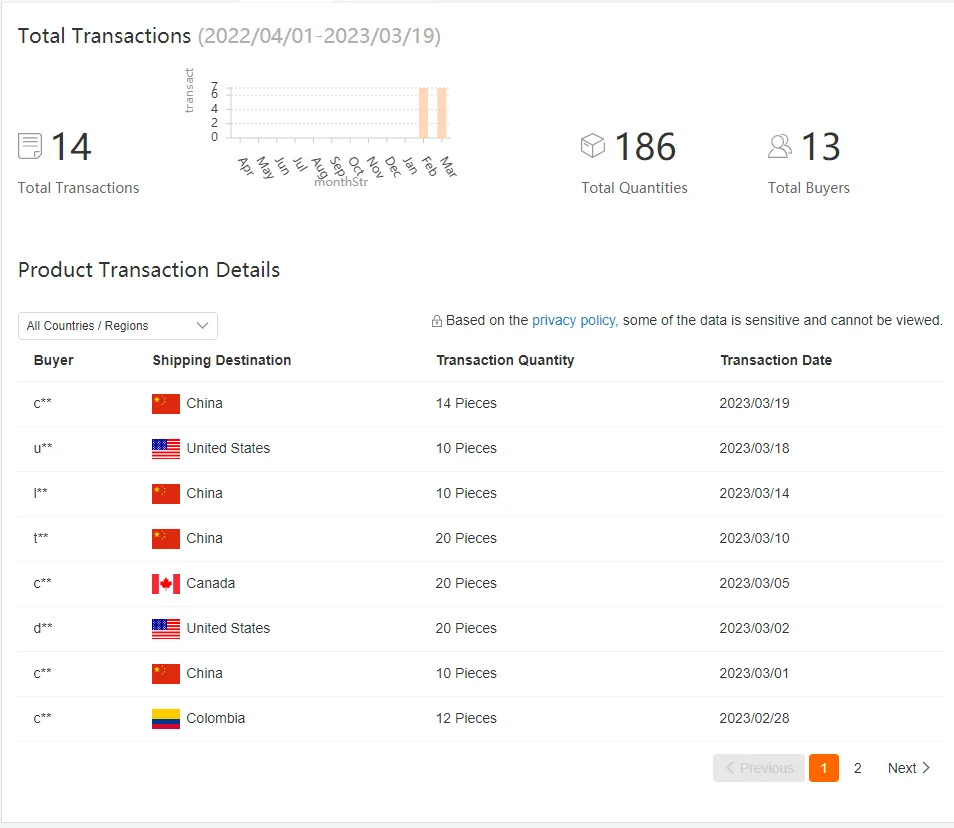This screenshot has width=954, height=828.
Task: Click the Shipping Destination column header
Action: pyautogui.click(x=221, y=360)
